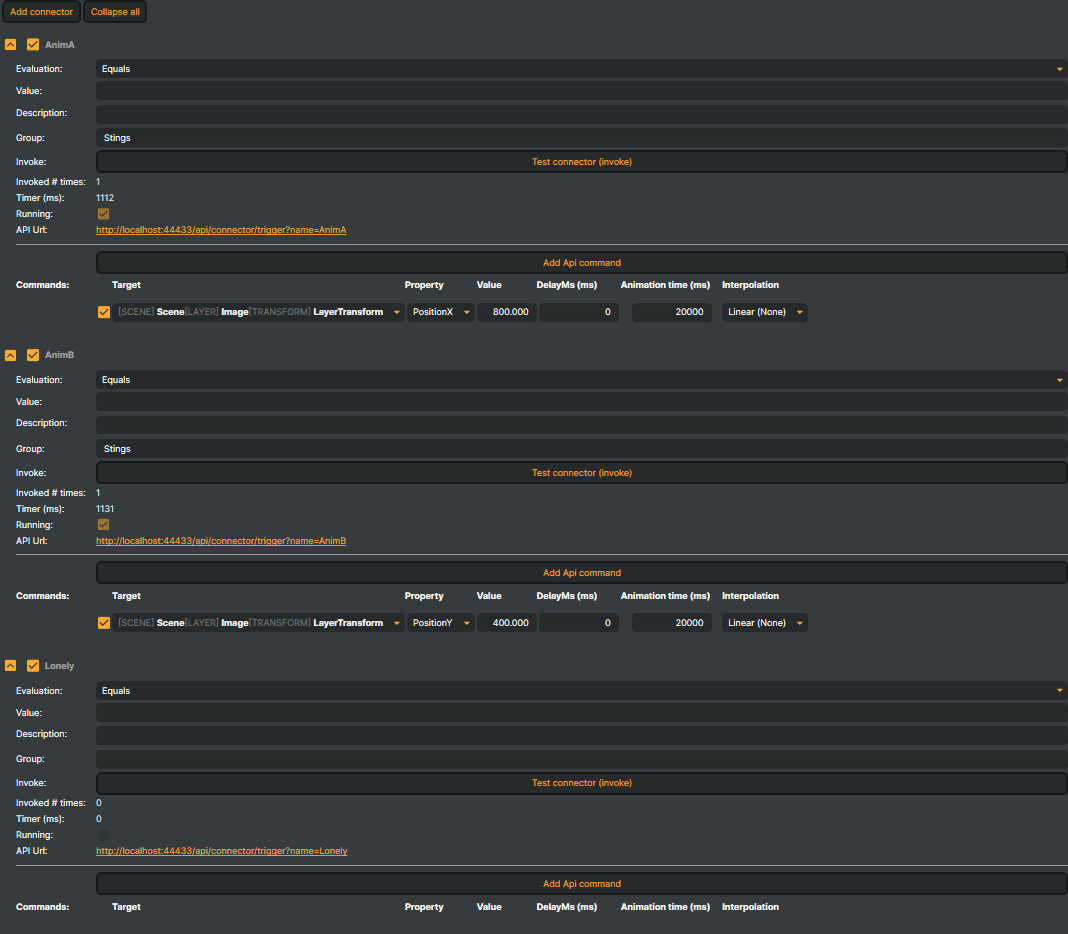Edit the AnimA Group field containing Stings

(582, 138)
